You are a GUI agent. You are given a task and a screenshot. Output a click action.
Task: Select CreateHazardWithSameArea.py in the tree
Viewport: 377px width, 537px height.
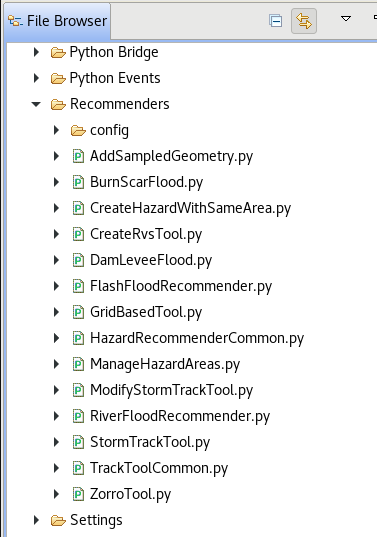[x=190, y=208]
